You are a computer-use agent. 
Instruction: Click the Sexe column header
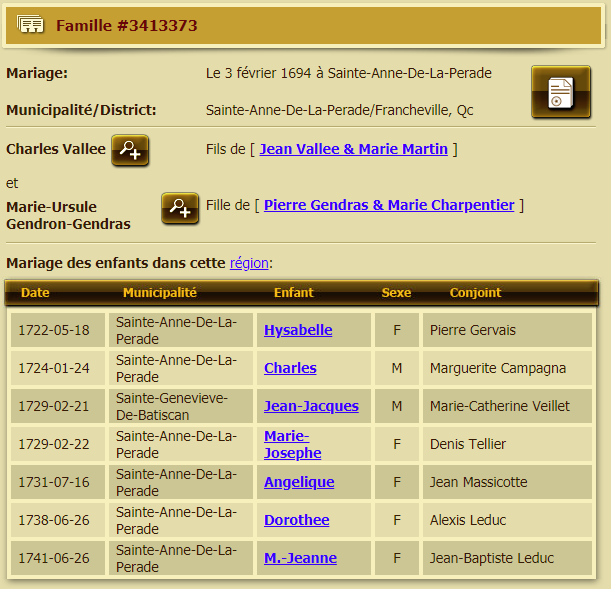click(x=396, y=293)
